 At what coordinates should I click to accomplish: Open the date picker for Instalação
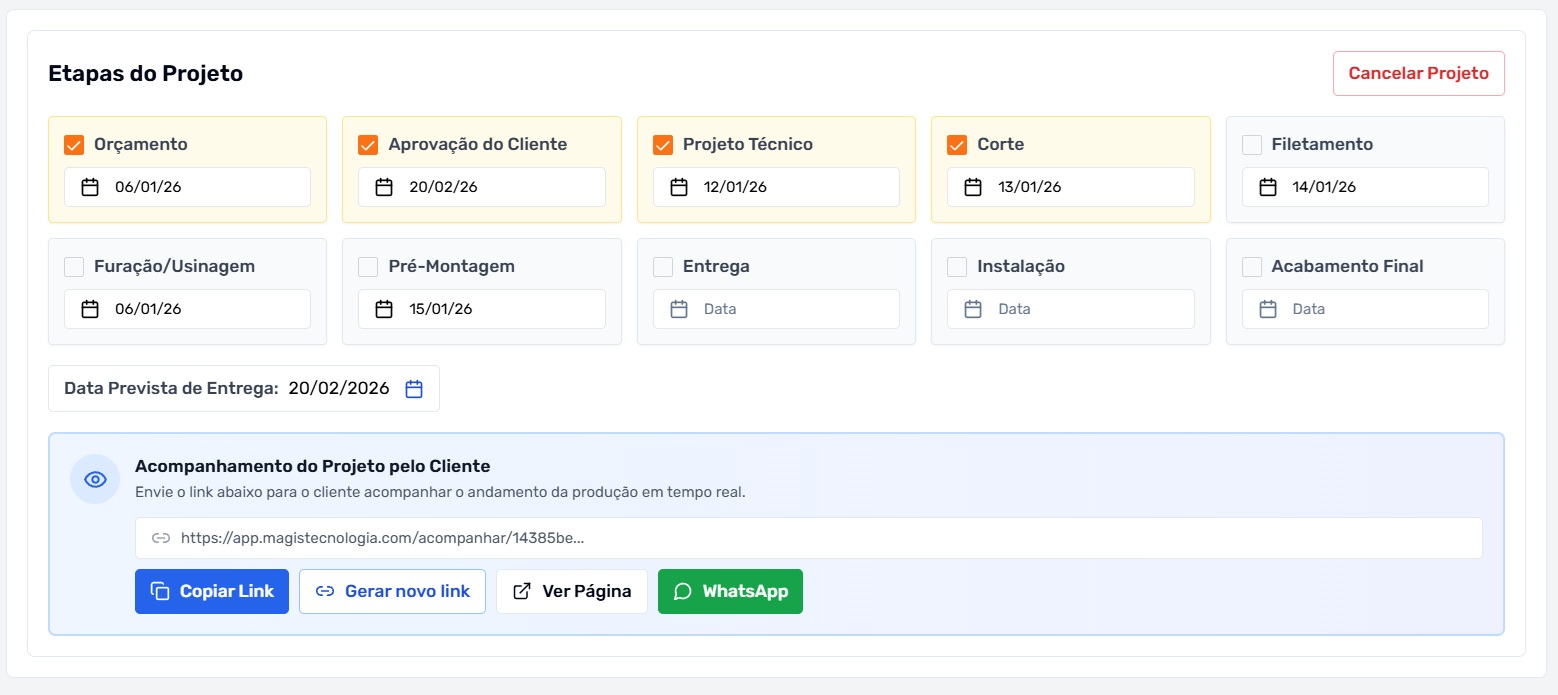coord(972,309)
